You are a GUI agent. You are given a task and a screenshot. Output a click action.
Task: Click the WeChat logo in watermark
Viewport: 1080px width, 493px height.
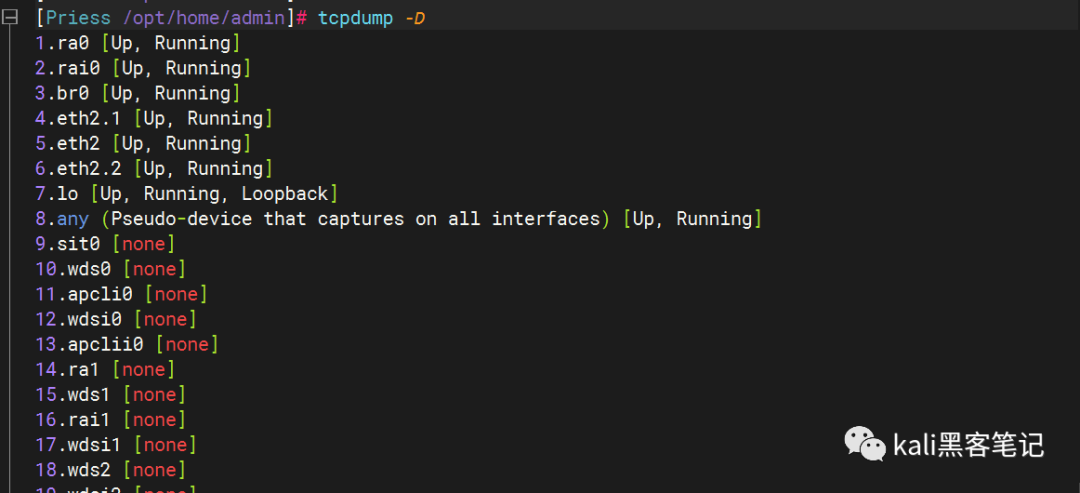[864, 444]
